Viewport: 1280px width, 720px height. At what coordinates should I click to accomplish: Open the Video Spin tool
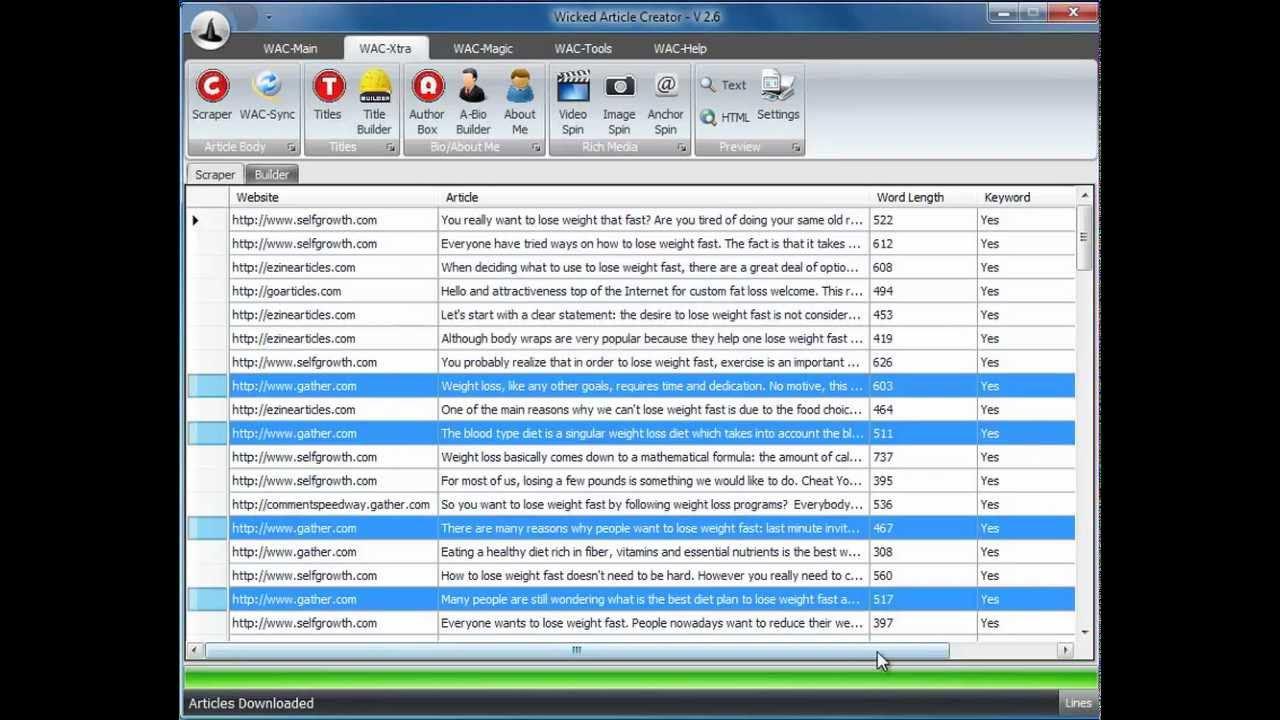coord(573,102)
